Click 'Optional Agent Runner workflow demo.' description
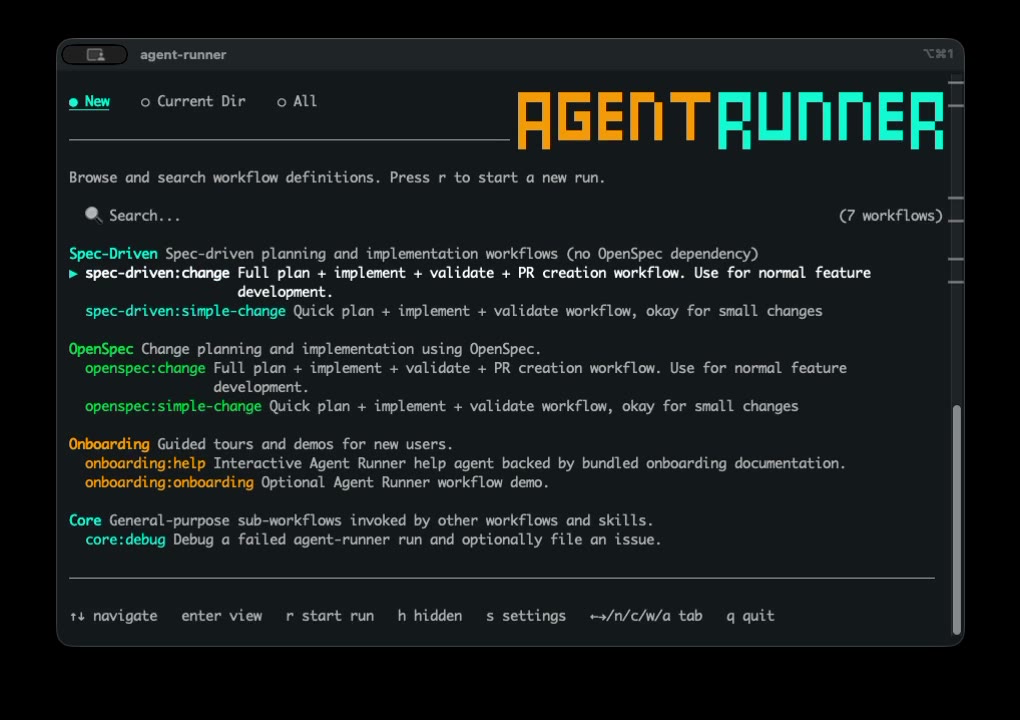 (405, 482)
